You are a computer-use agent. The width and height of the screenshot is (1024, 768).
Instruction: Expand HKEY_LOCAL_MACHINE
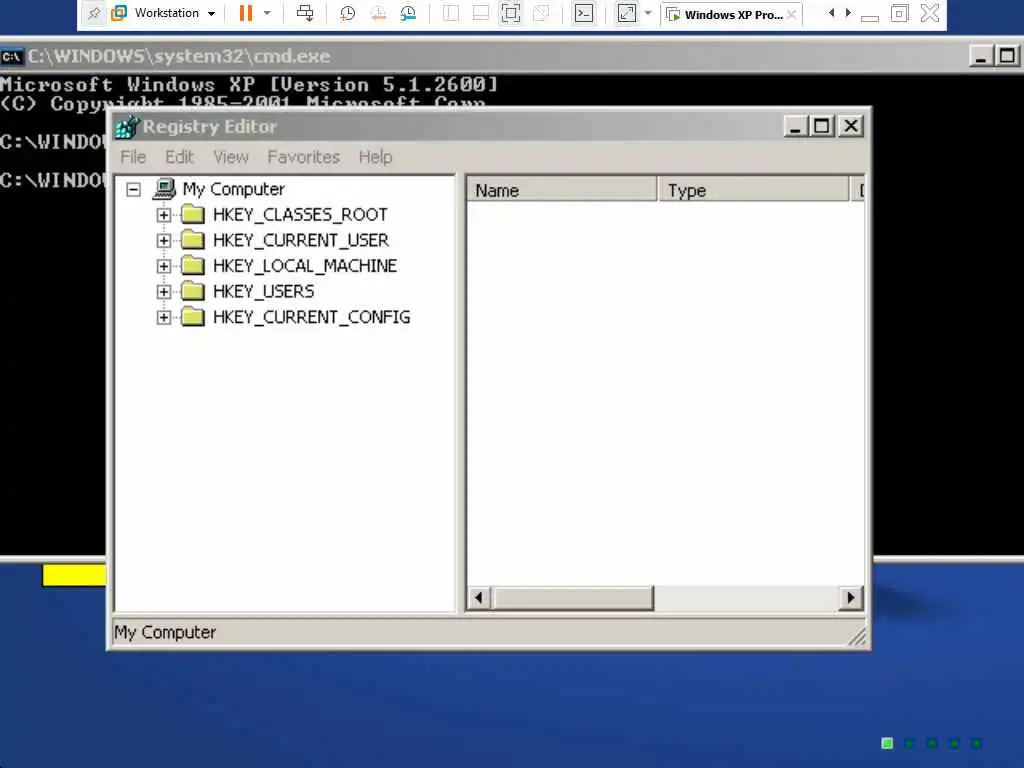coord(164,266)
